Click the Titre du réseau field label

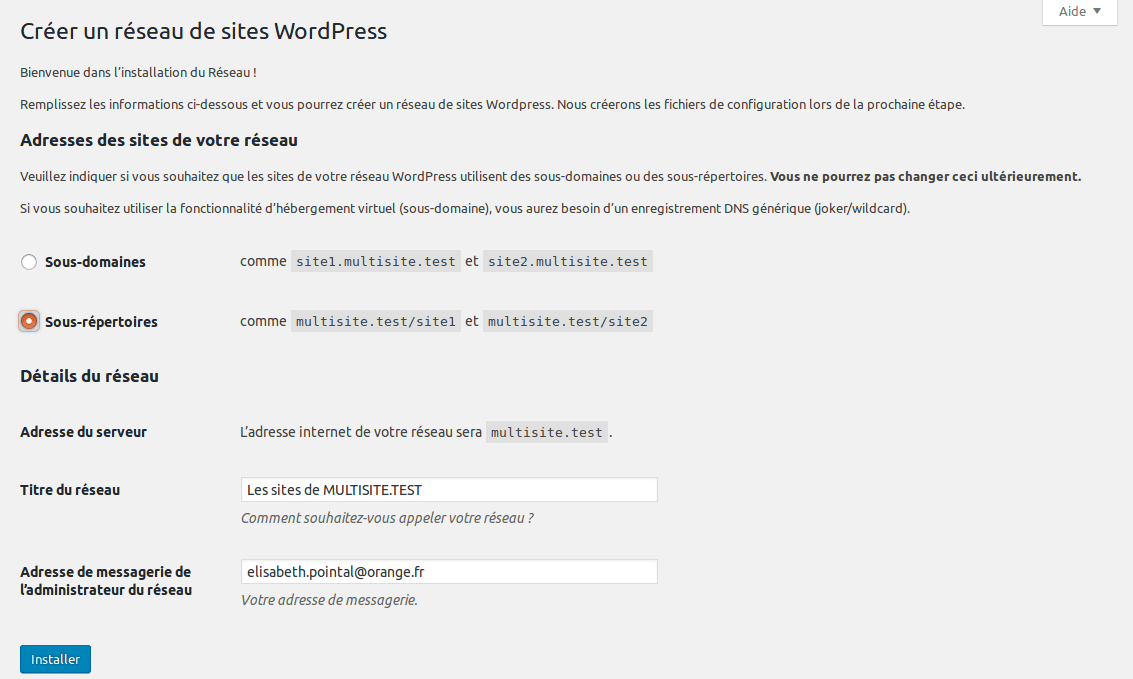point(70,490)
